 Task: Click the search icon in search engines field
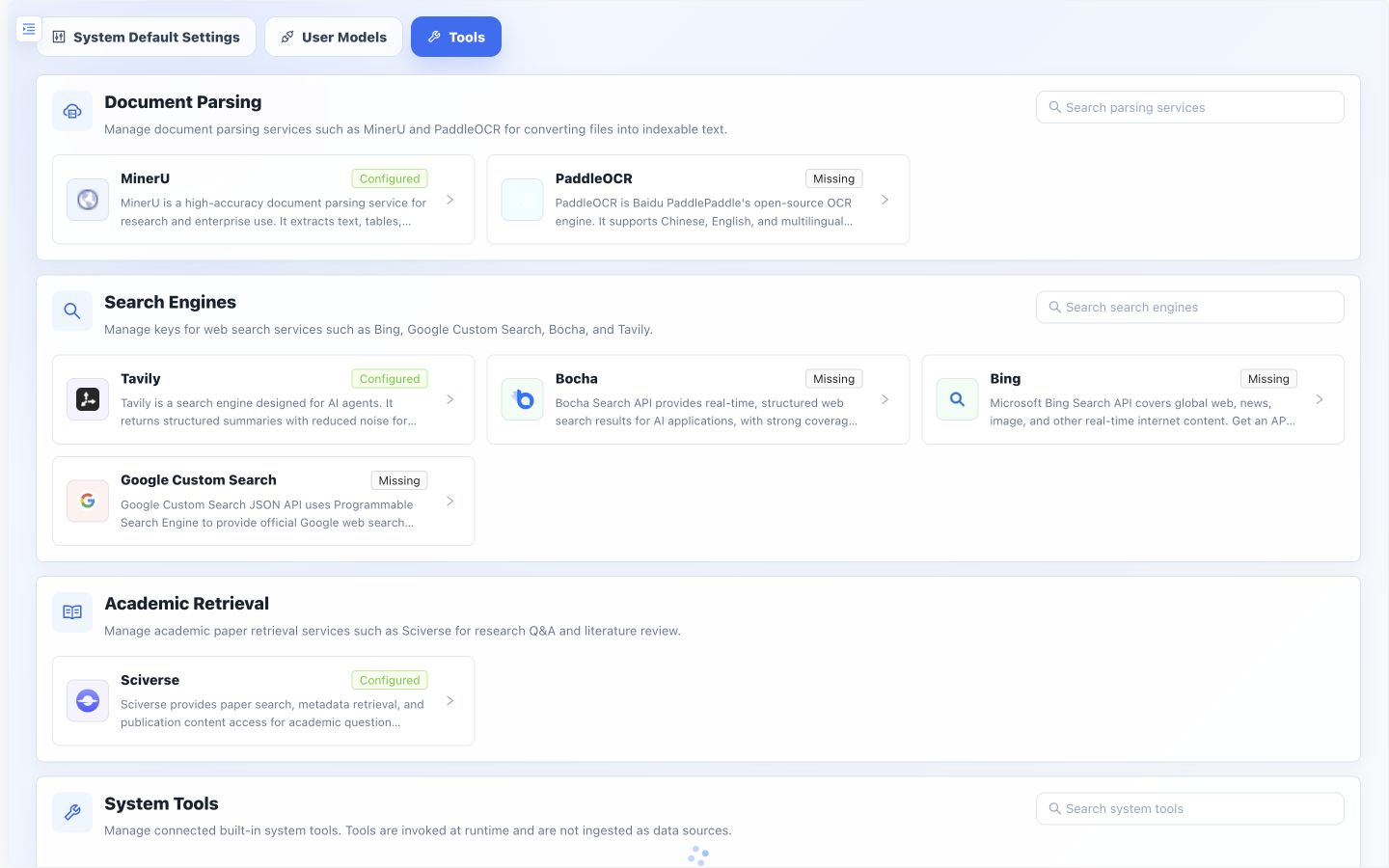1055,308
